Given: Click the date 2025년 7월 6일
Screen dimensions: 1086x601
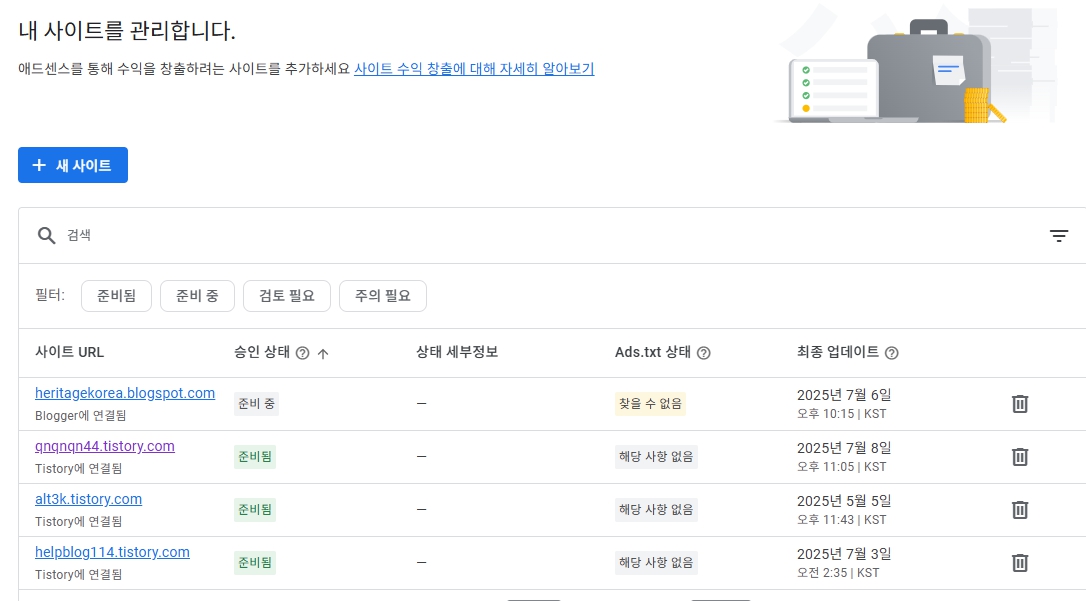Looking at the screenshot, I should pos(844,395).
